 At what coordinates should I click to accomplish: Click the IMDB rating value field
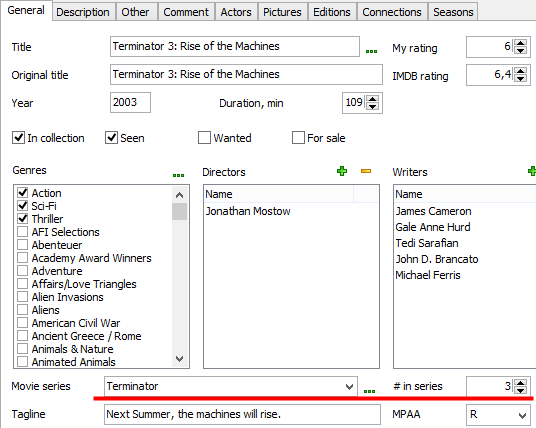(491, 75)
